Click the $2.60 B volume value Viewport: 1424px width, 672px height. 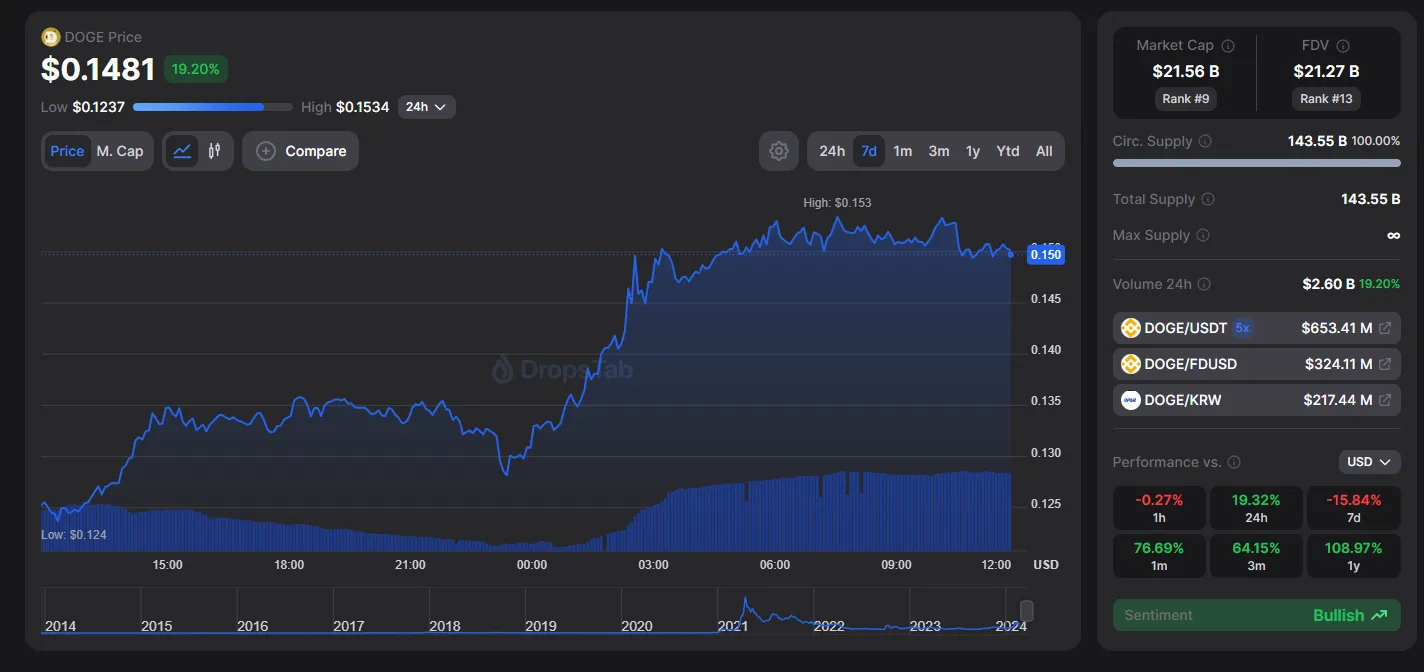[1328, 284]
